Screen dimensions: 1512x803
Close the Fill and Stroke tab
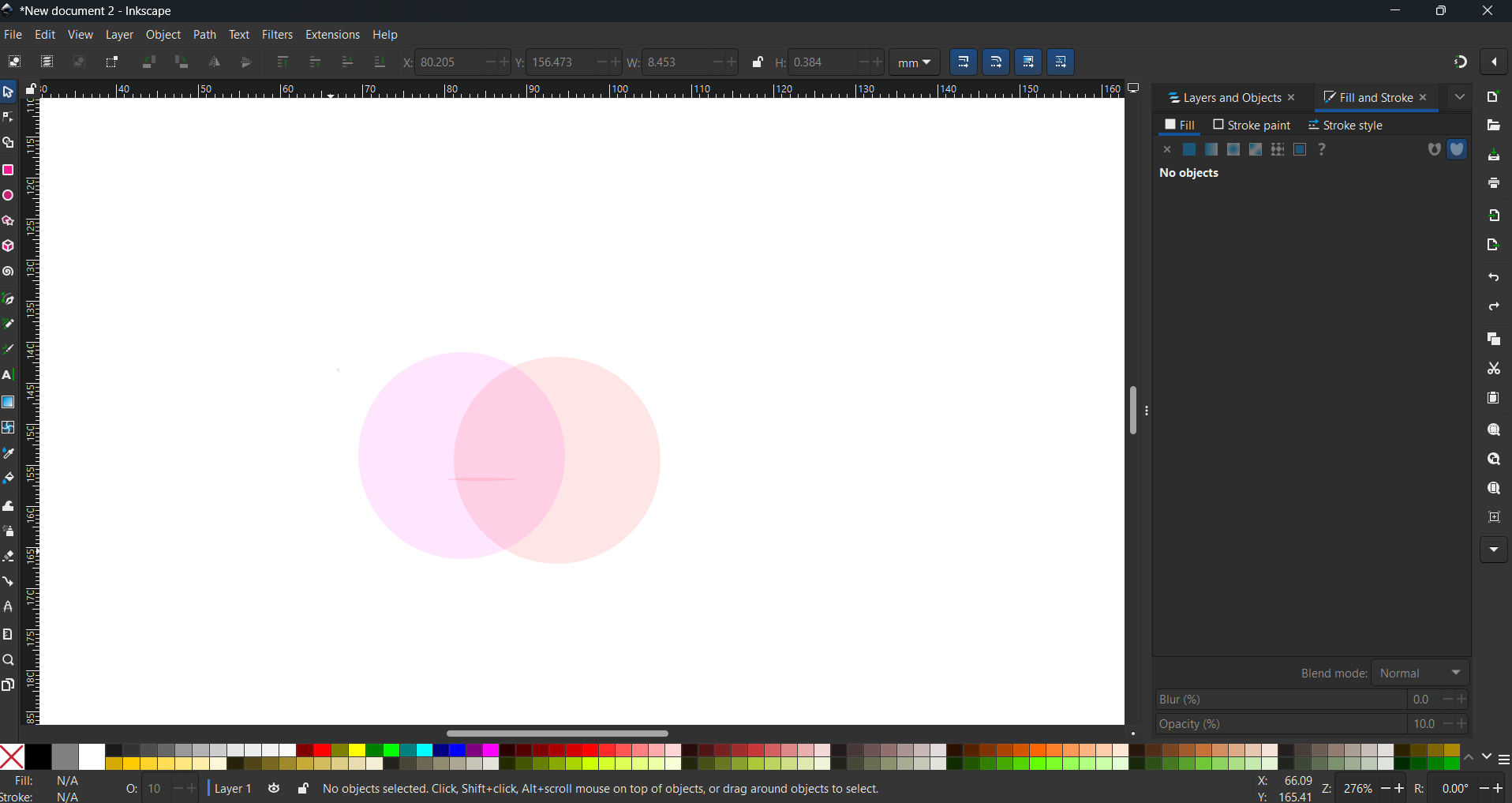[1424, 97]
